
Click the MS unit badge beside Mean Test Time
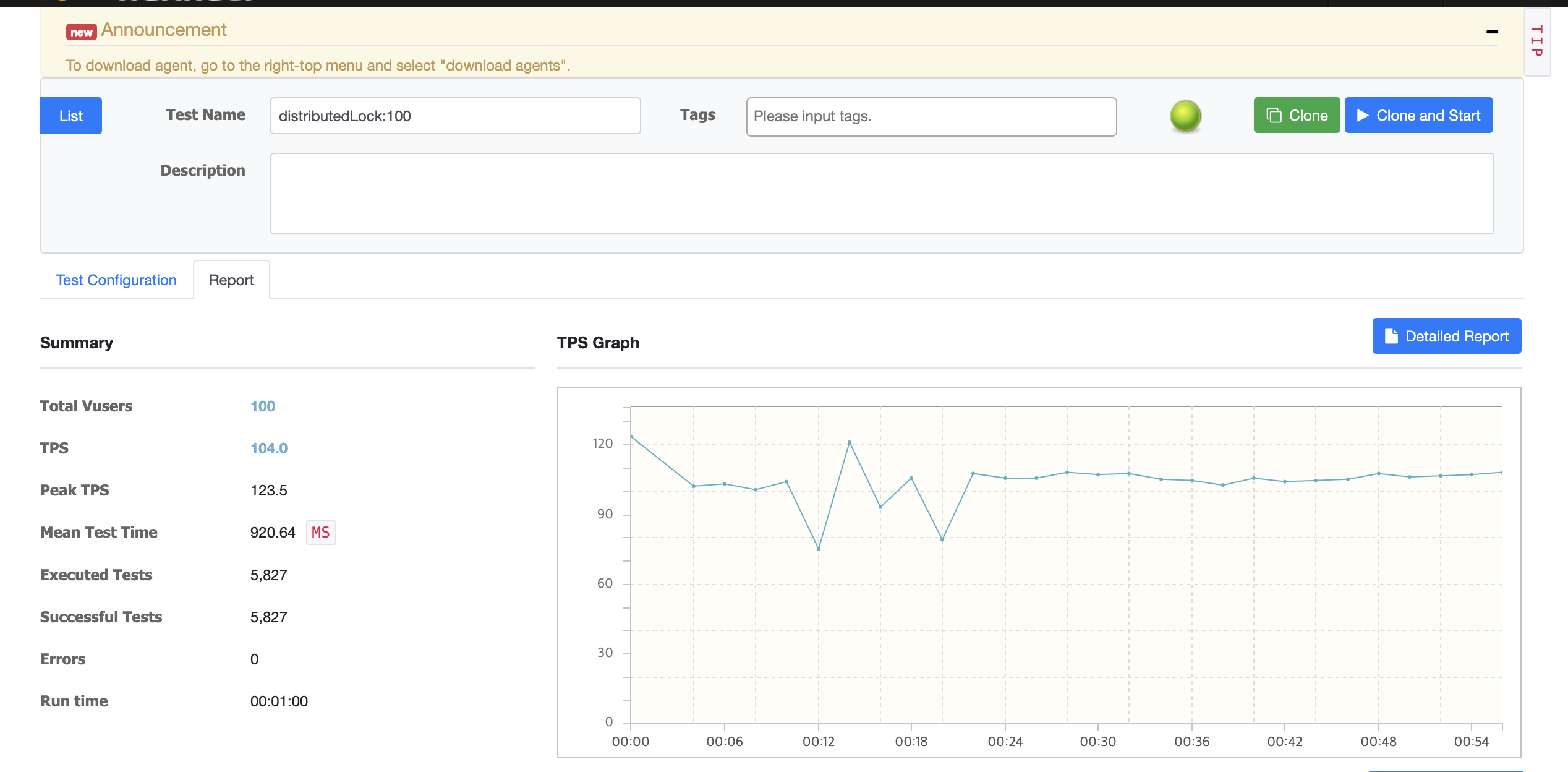coord(320,533)
